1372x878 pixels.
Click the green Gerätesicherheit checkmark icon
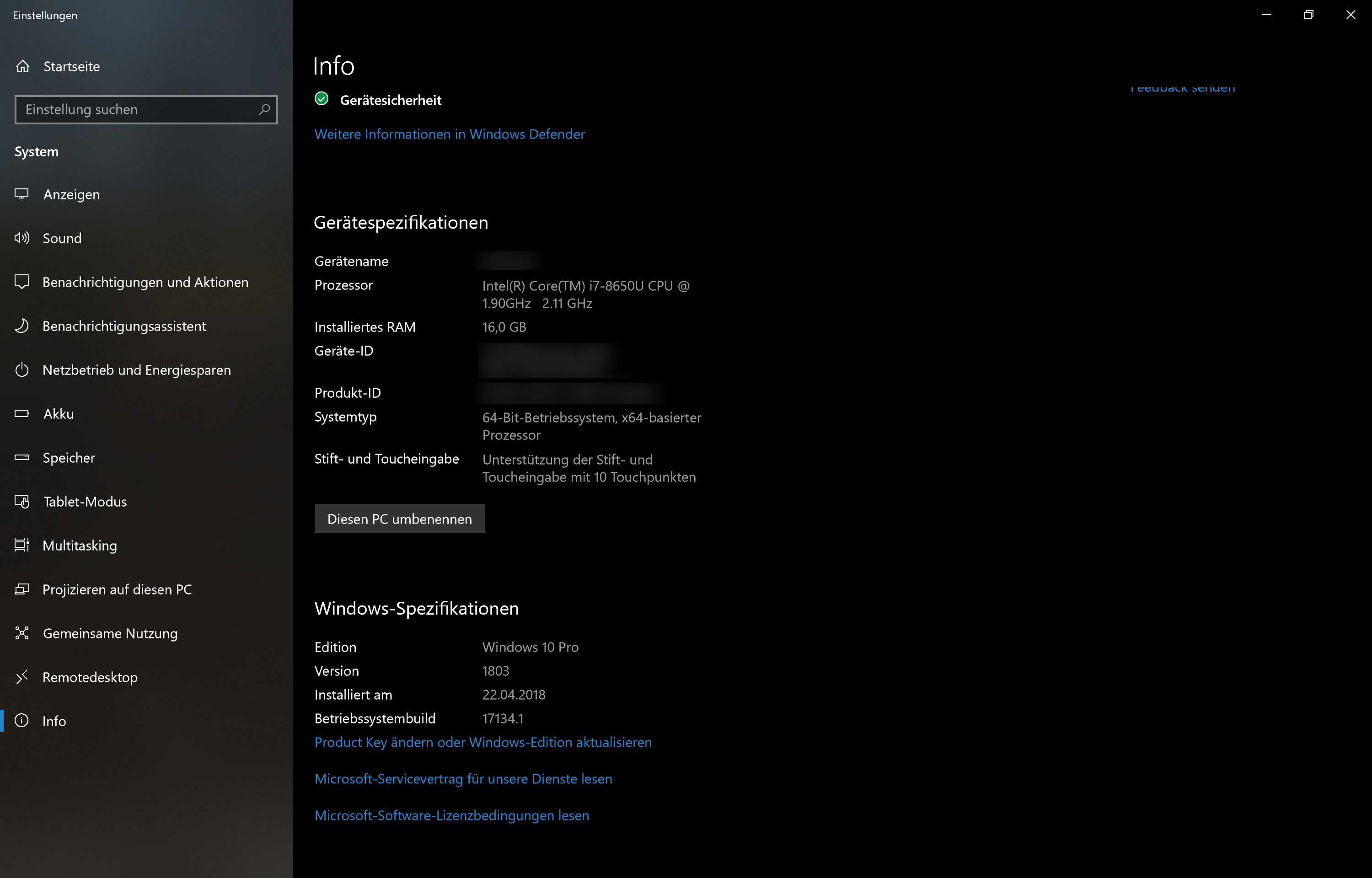322,99
